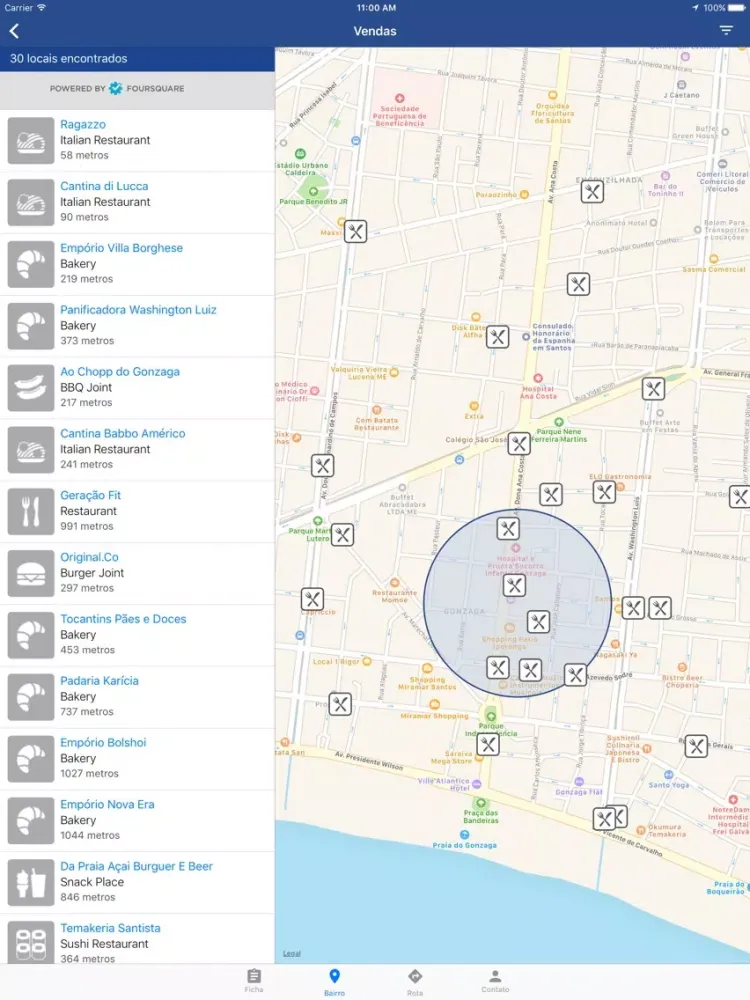Click the croissant icon beside Empório Villa Borghese
The image size is (750, 1000).
click(x=31, y=264)
